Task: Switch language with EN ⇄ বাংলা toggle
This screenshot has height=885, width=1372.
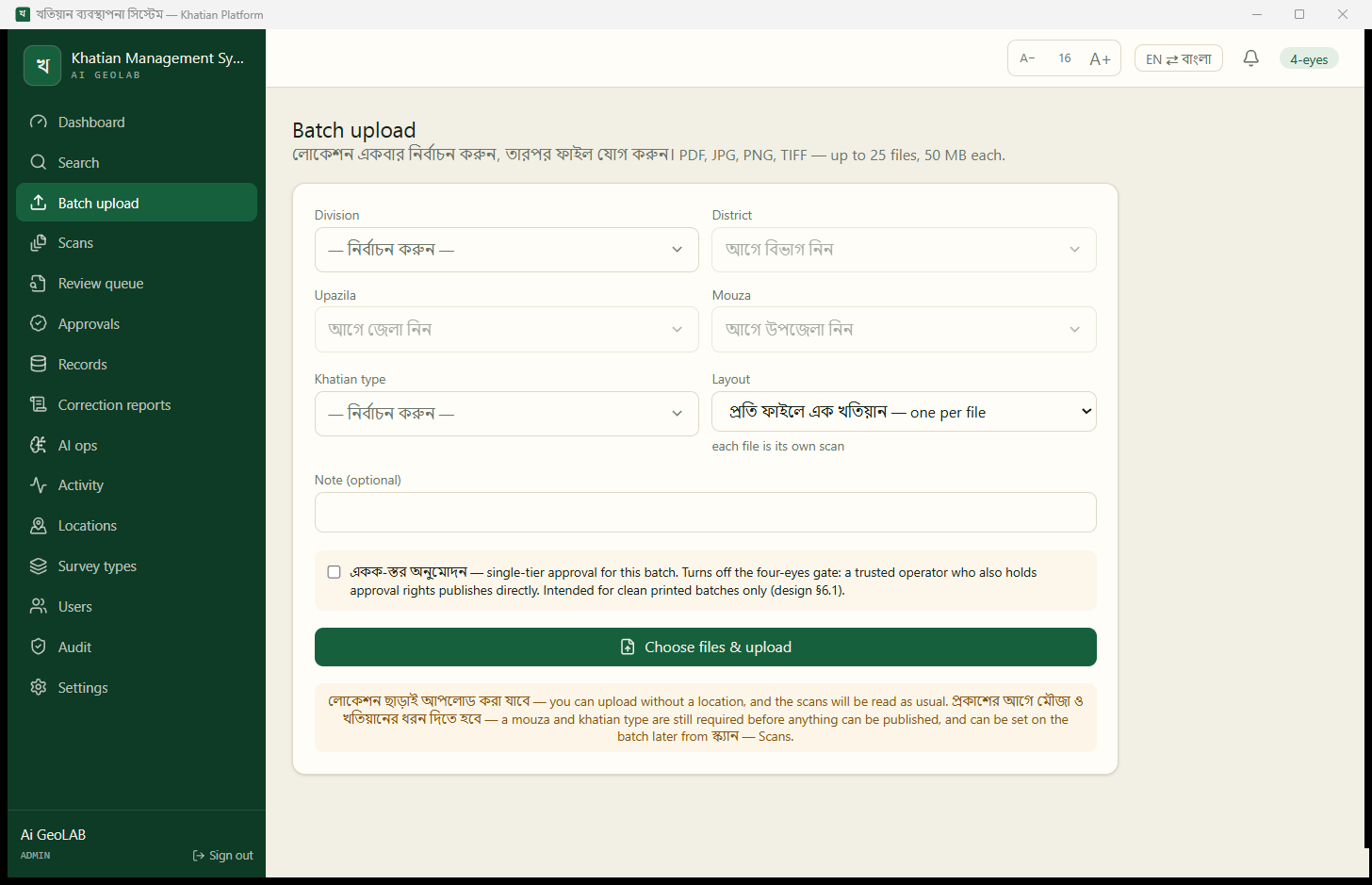Action: pos(1179,58)
